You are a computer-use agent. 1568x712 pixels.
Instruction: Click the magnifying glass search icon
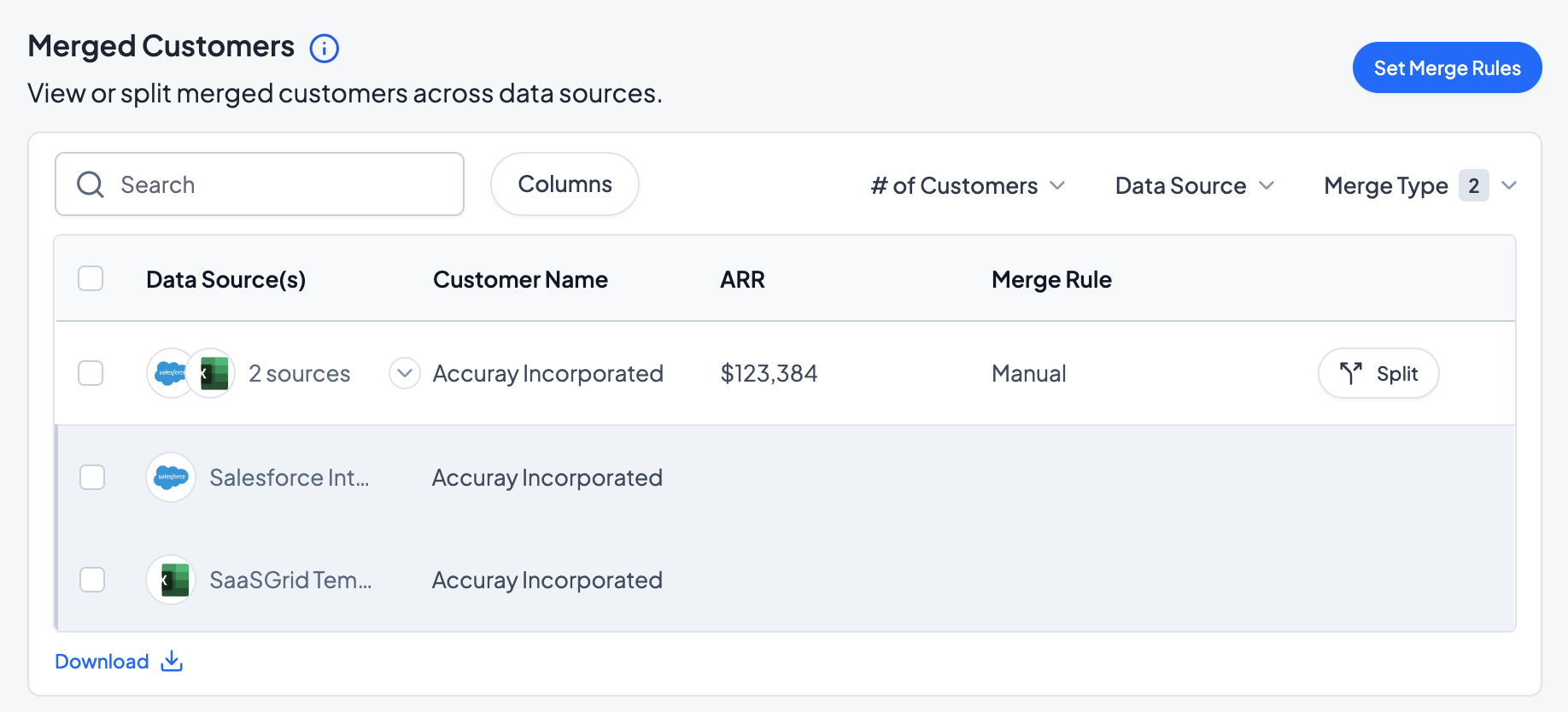91,184
